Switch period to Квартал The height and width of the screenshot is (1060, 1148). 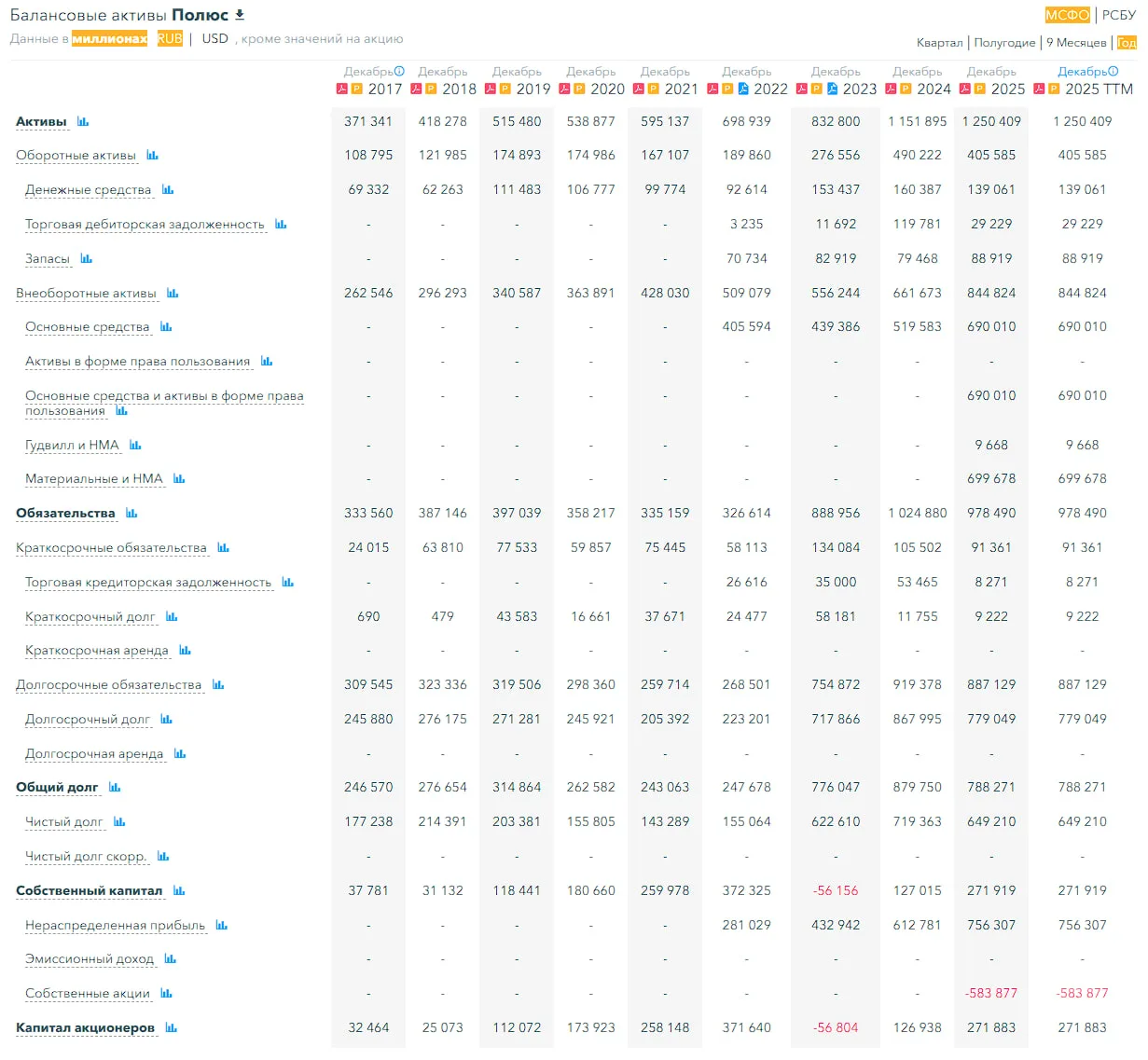pyautogui.click(x=939, y=42)
